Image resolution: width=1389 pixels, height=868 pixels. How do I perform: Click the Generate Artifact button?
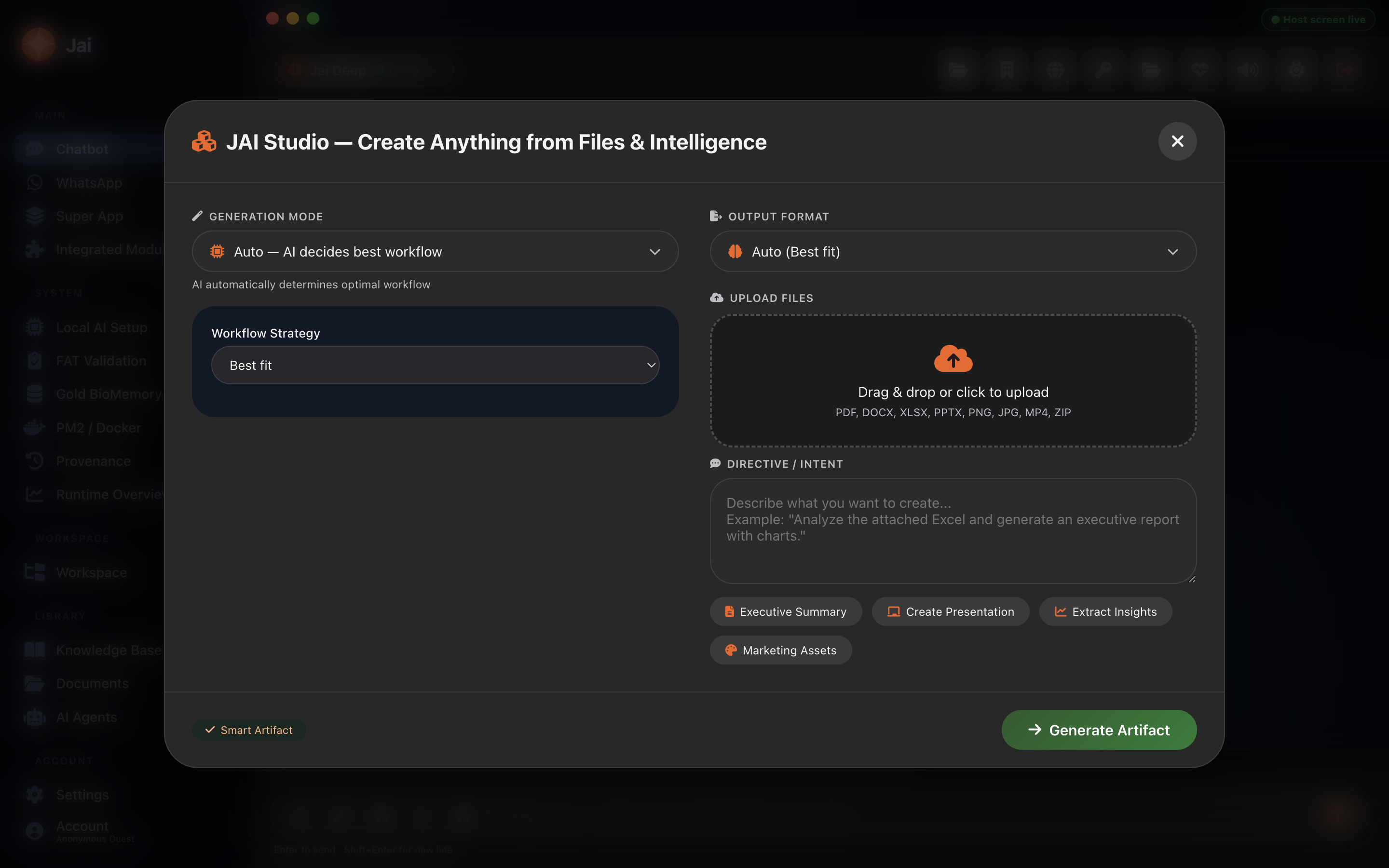pyautogui.click(x=1099, y=730)
